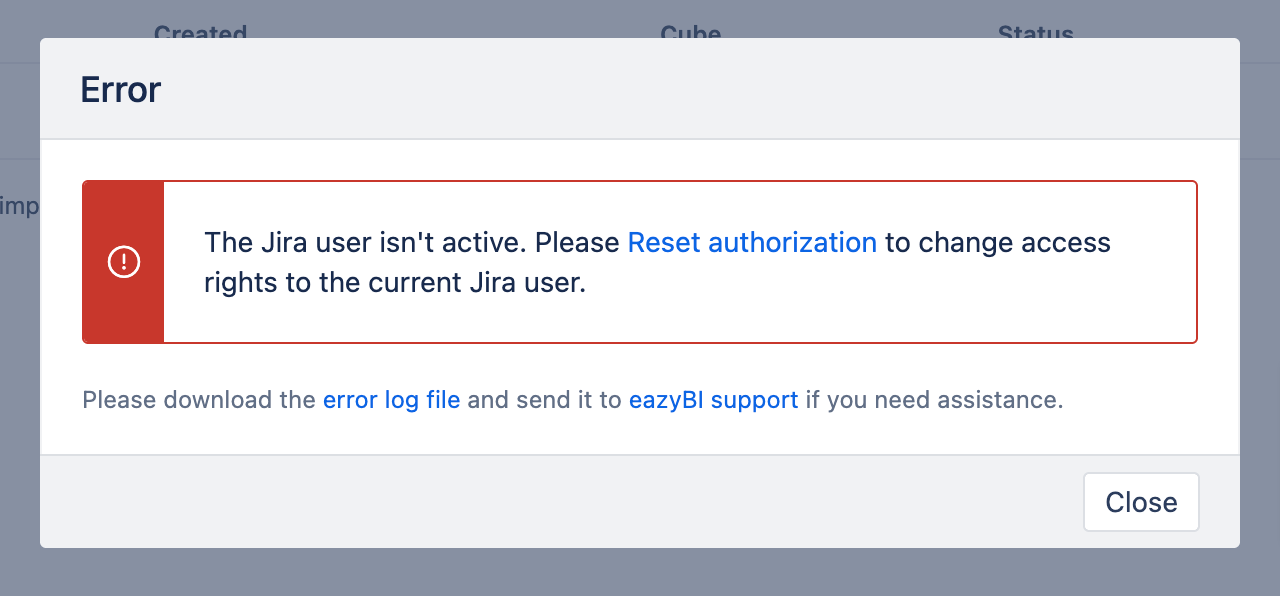Click the red exclamation error icon
1280x596 pixels.
point(124,262)
